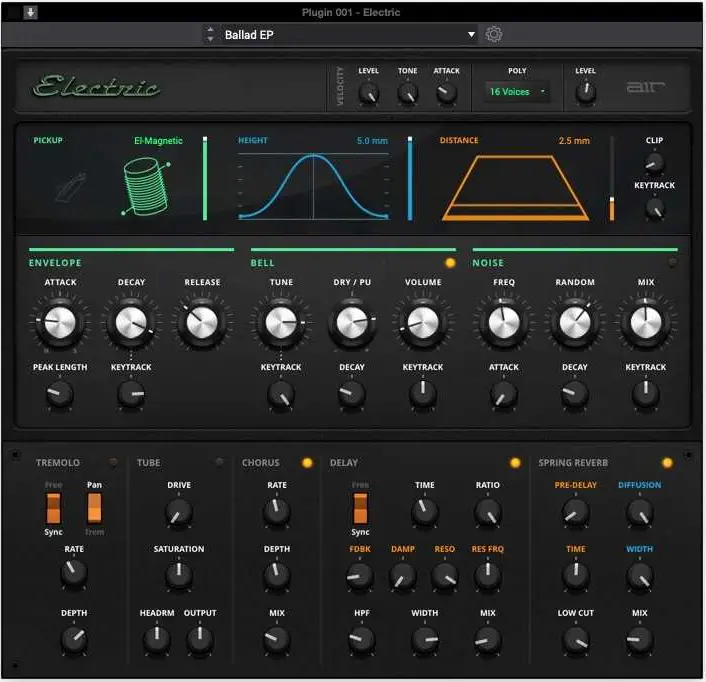Image resolution: width=706 pixels, height=682 pixels.
Task: Flip the Delay Free/Sync switch
Action: coord(360,508)
